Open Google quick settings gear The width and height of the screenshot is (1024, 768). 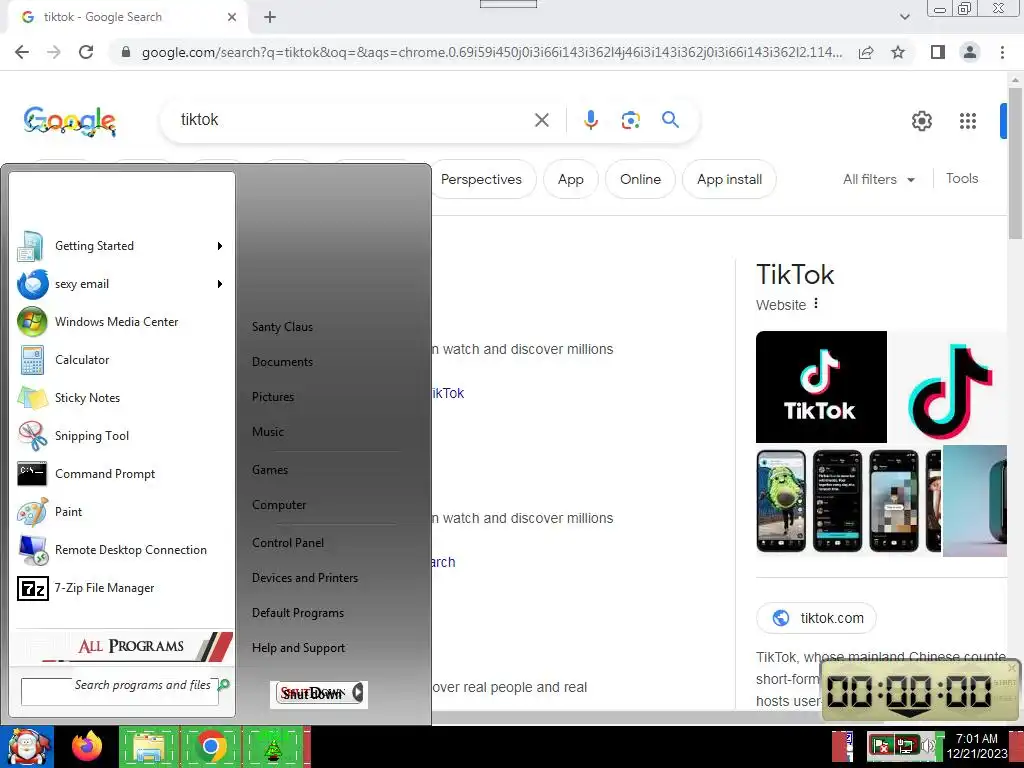(921, 121)
